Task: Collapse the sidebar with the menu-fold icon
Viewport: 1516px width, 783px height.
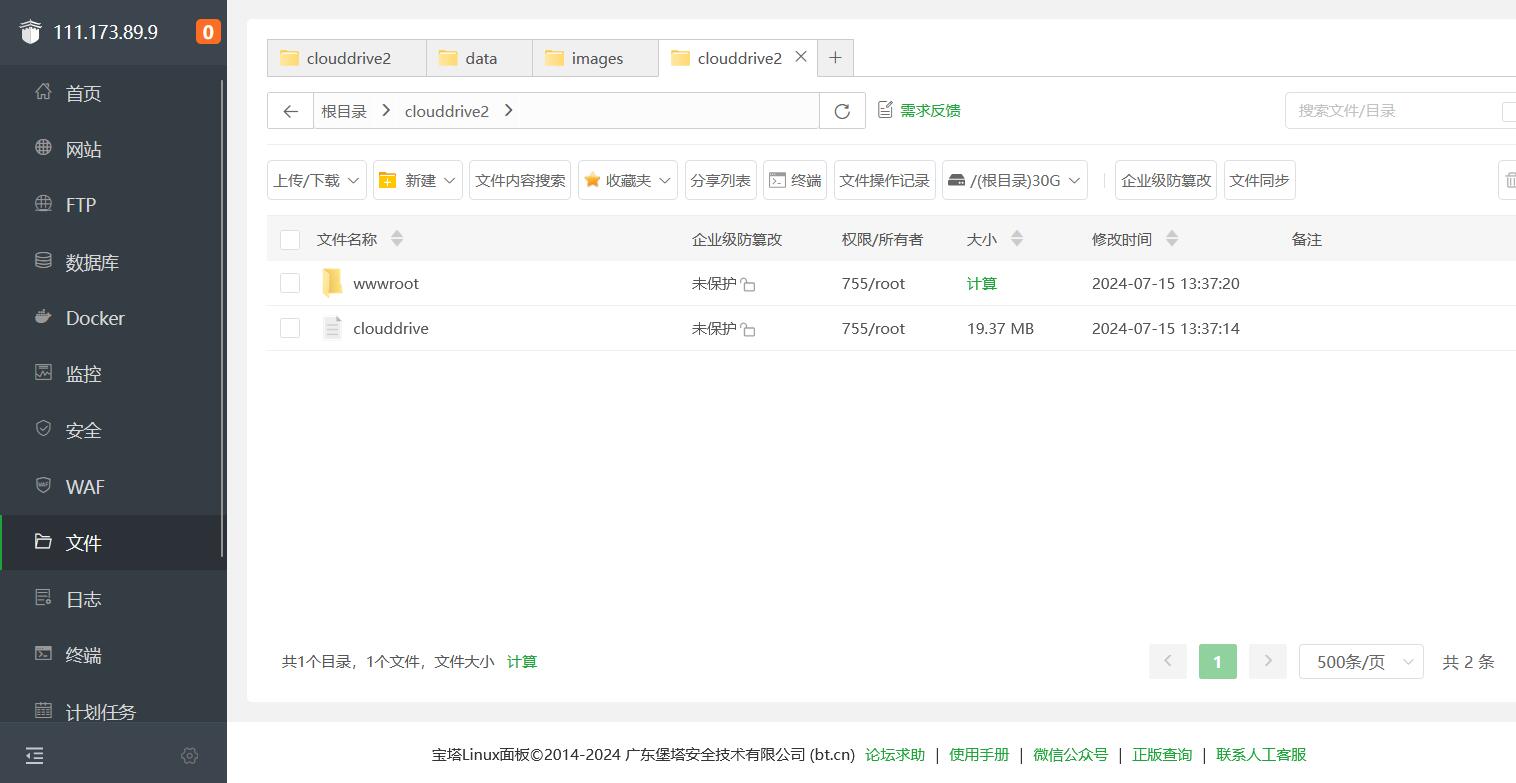Action: [35, 756]
